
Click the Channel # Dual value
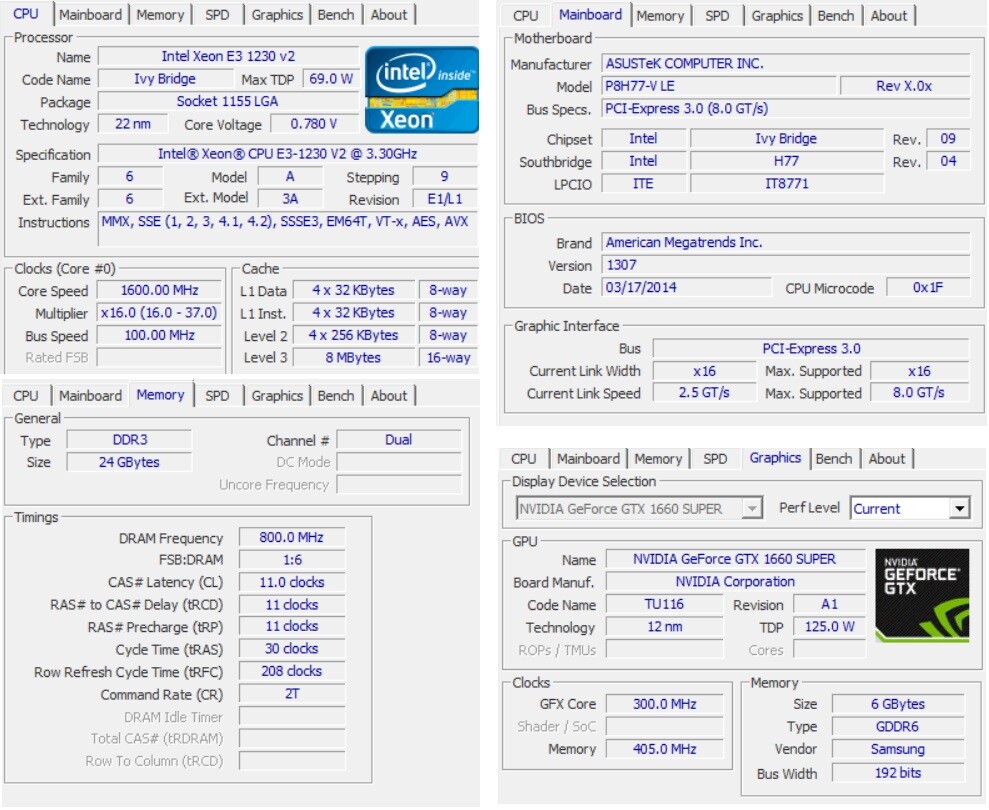point(399,440)
